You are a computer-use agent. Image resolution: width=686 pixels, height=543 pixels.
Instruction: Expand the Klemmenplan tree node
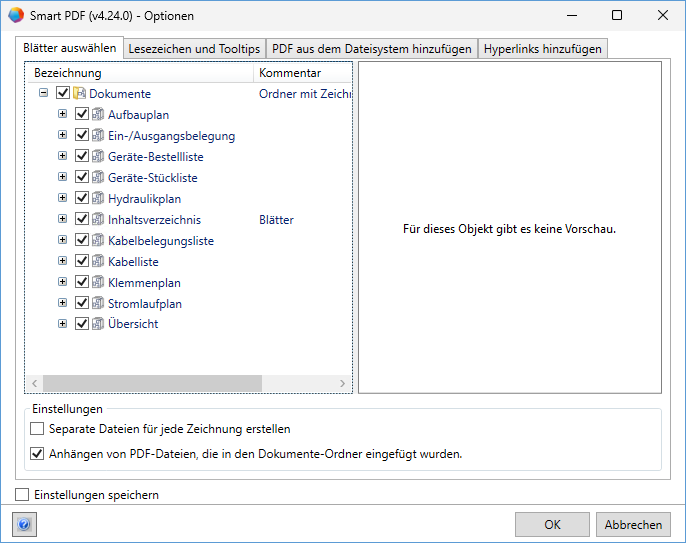pos(63,282)
